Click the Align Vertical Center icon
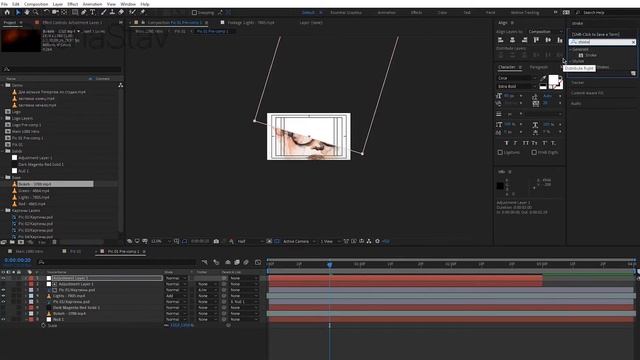 [x=548, y=40]
